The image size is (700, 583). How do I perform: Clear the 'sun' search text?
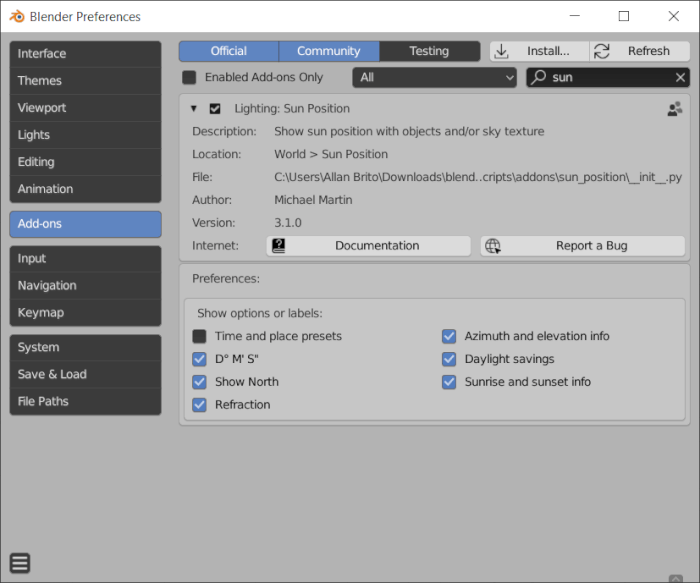tap(680, 77)
